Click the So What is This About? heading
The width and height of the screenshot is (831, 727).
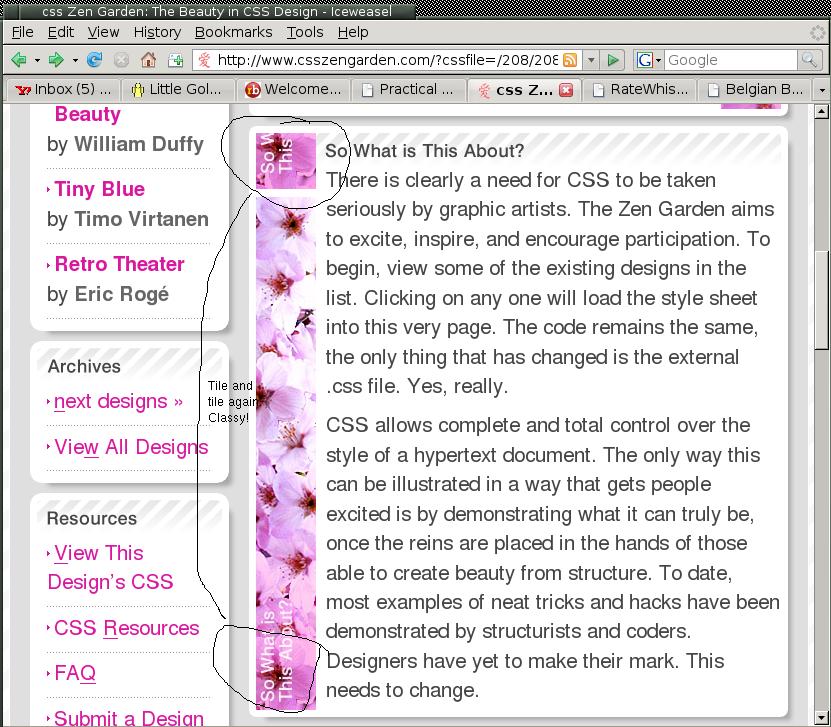(x=424, y=151)
